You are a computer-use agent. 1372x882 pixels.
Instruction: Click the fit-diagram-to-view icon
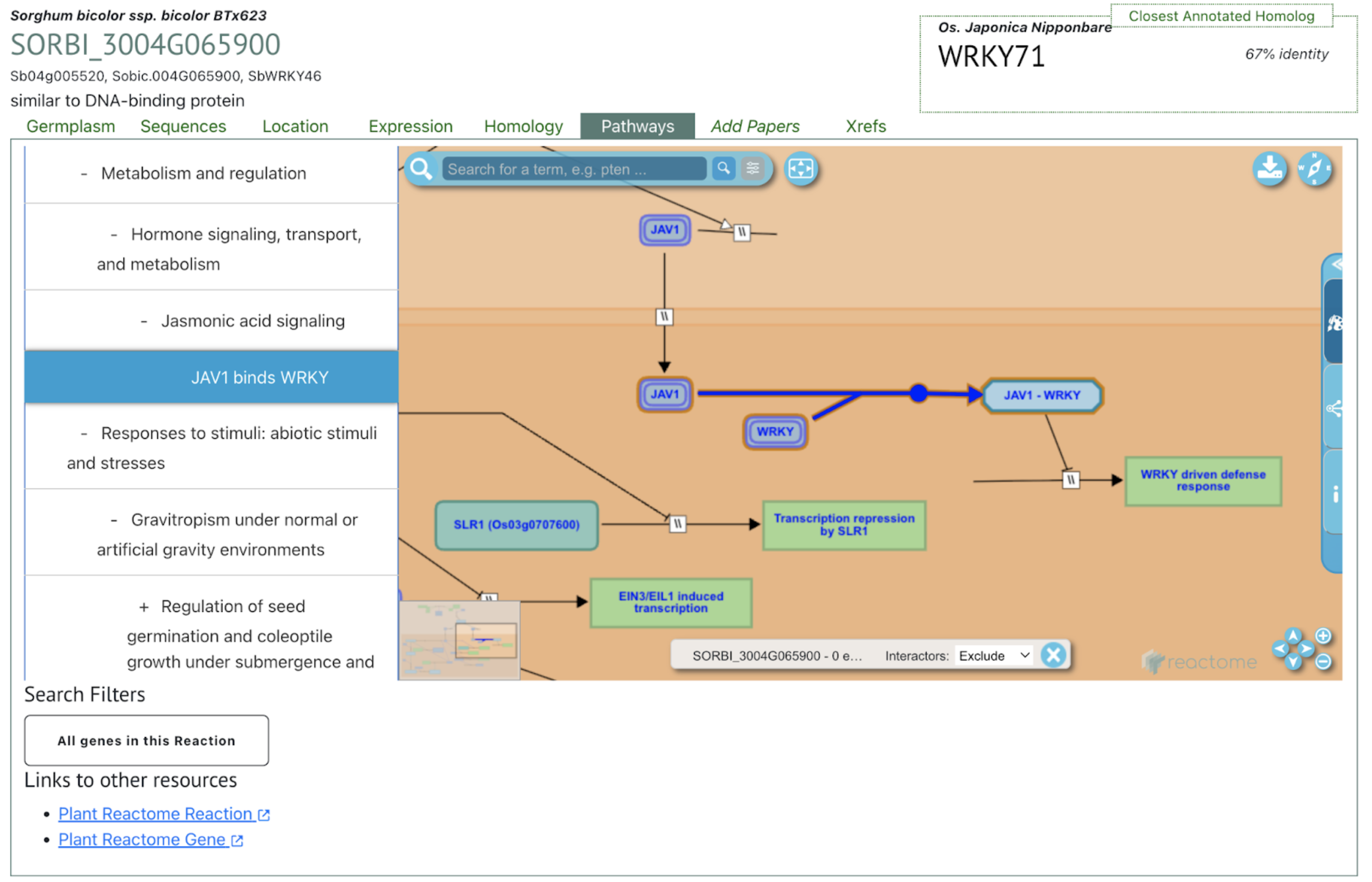pyautogui.click(x=800, y=169)
